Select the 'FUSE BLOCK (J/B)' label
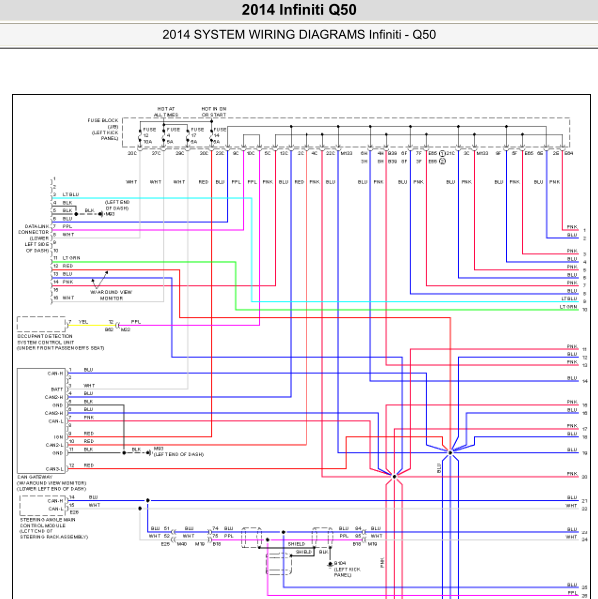Viewport: 598px width, 599px height. coord(103,123)
